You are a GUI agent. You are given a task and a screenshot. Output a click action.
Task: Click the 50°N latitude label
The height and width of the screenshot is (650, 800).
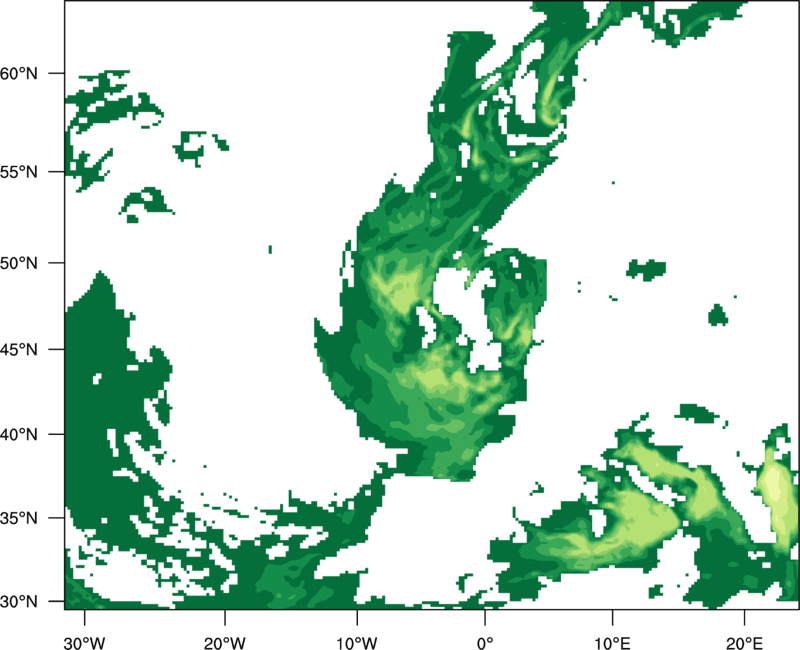click(19, 263)
